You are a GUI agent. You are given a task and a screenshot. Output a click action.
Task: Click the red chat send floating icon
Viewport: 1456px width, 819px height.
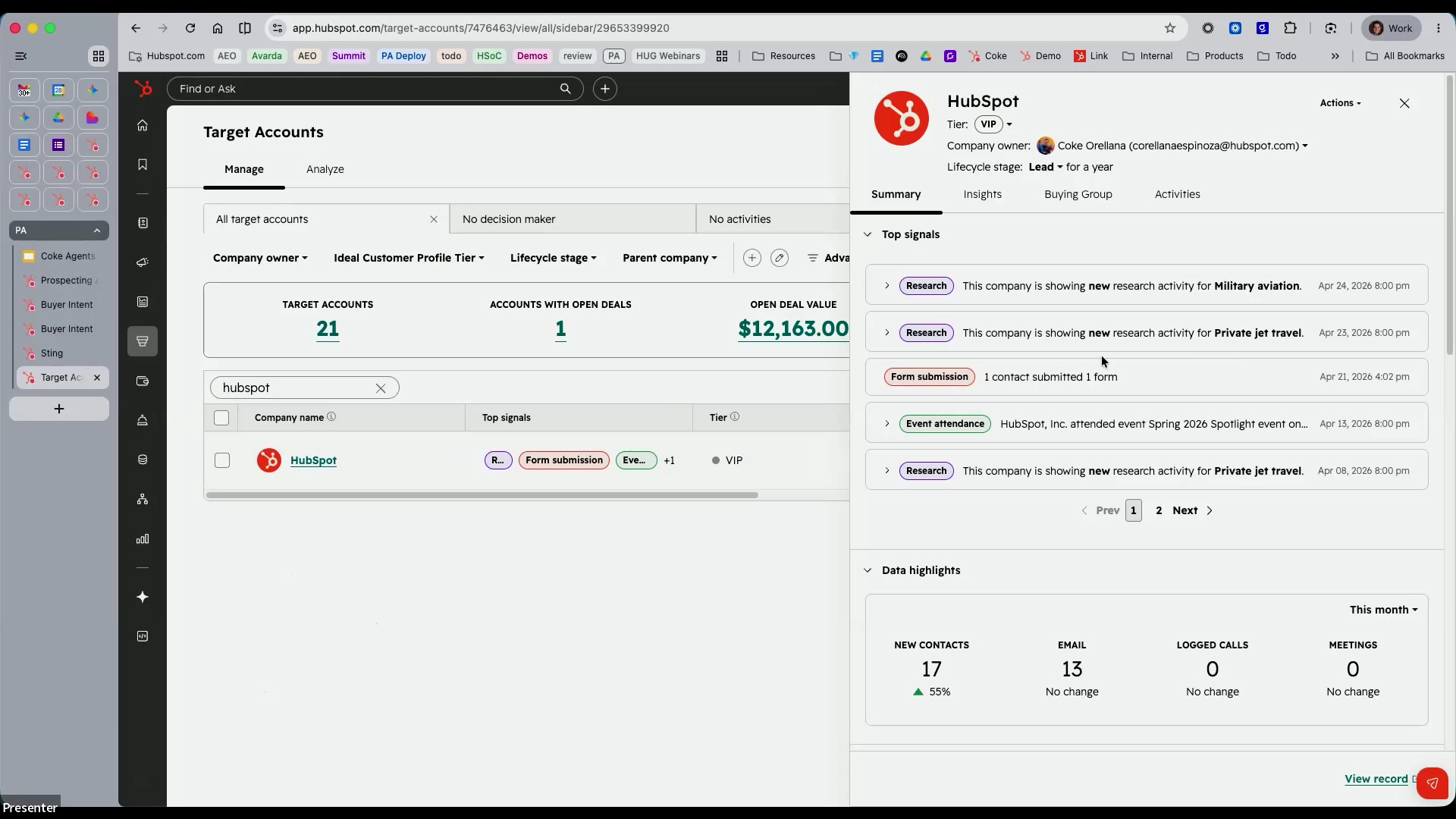[x=1432, y=783]
